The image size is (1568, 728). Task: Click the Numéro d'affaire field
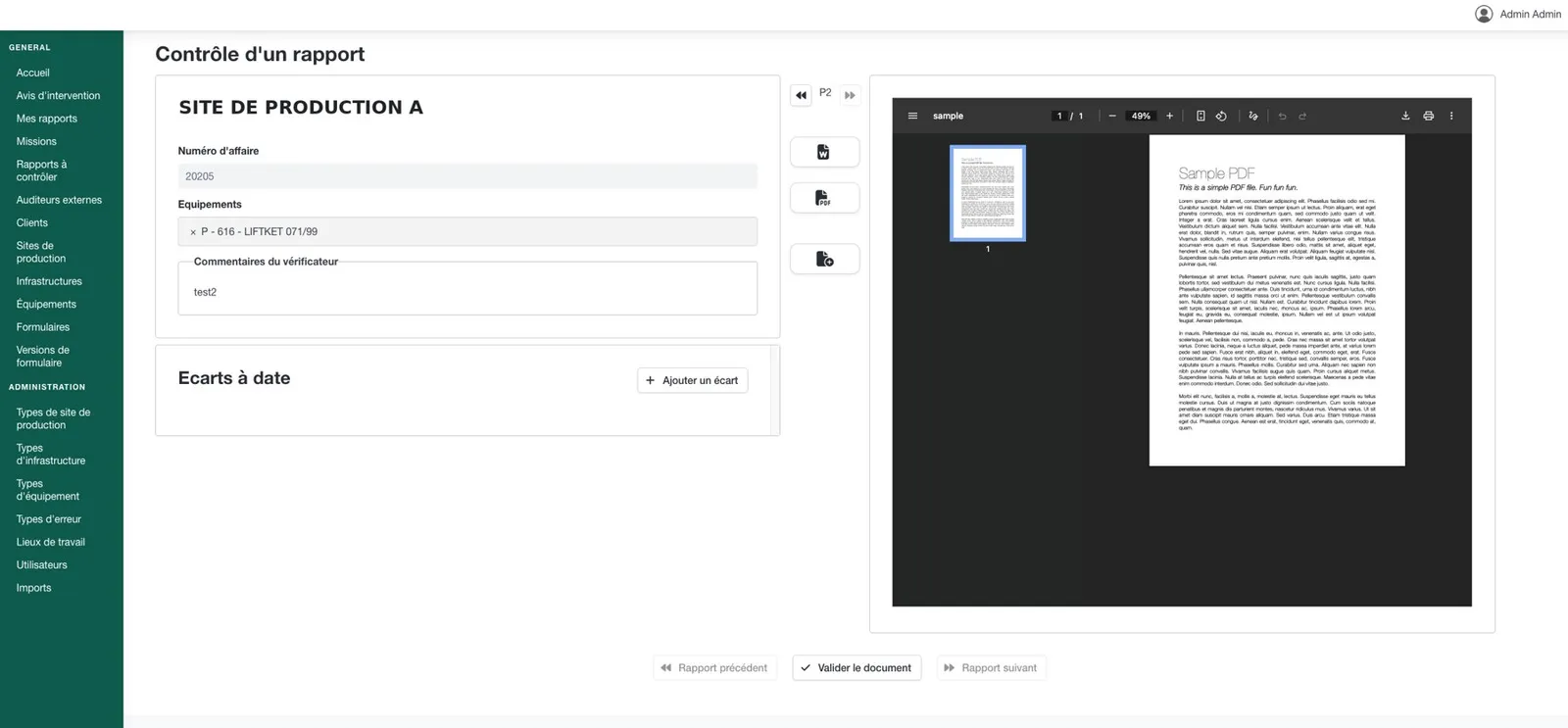(x=467, y=176)
